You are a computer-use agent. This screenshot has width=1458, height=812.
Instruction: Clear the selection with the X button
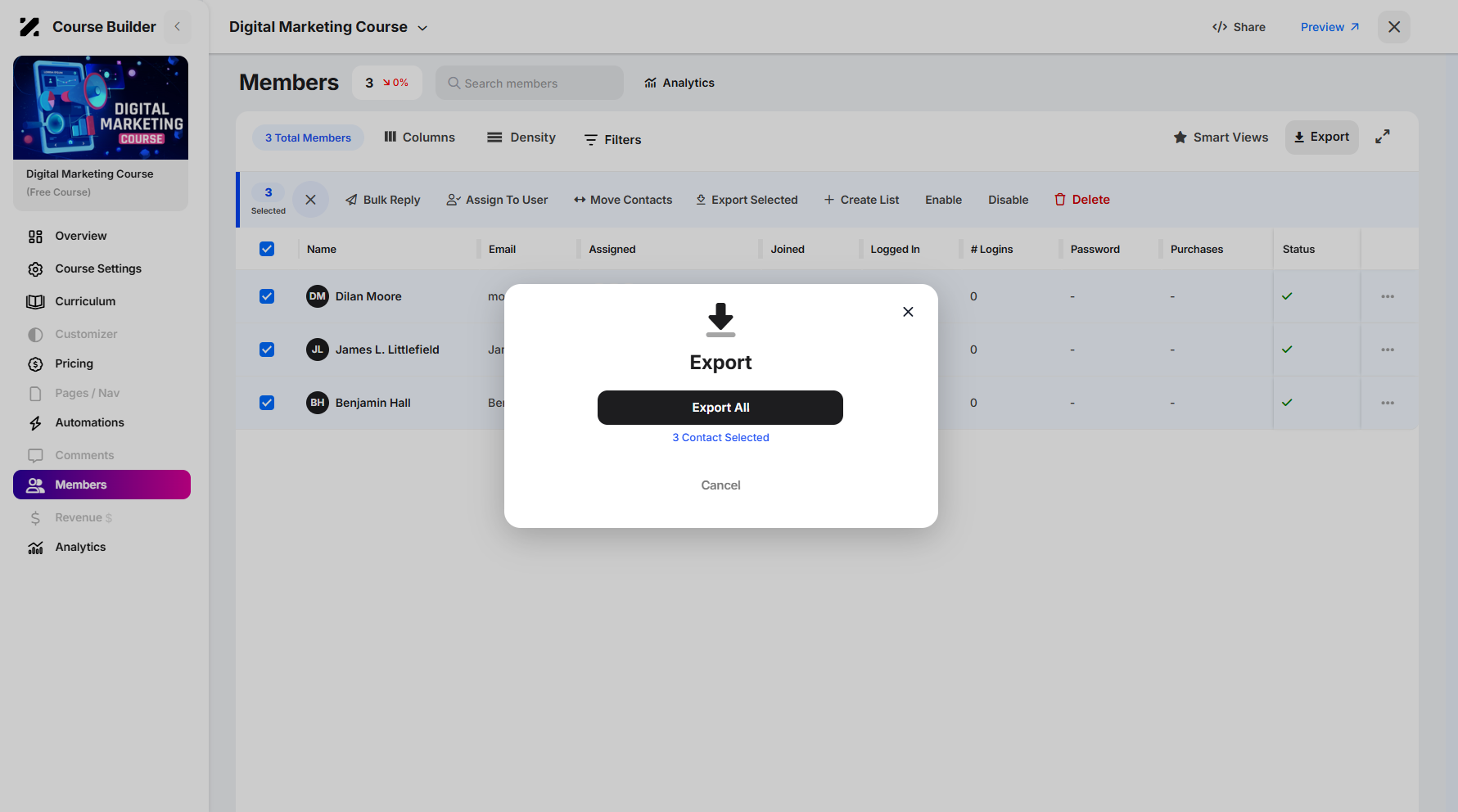tap(310, 200)
